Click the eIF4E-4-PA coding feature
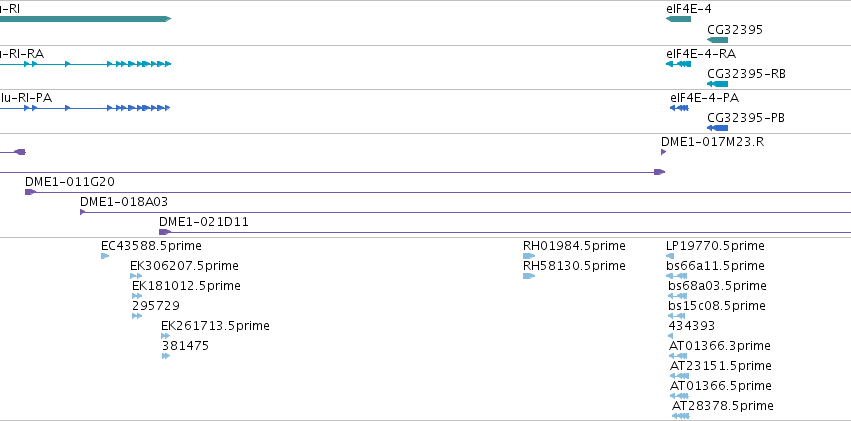The height and width of the screenshot is (421, 851). click(x=679, y=108)
